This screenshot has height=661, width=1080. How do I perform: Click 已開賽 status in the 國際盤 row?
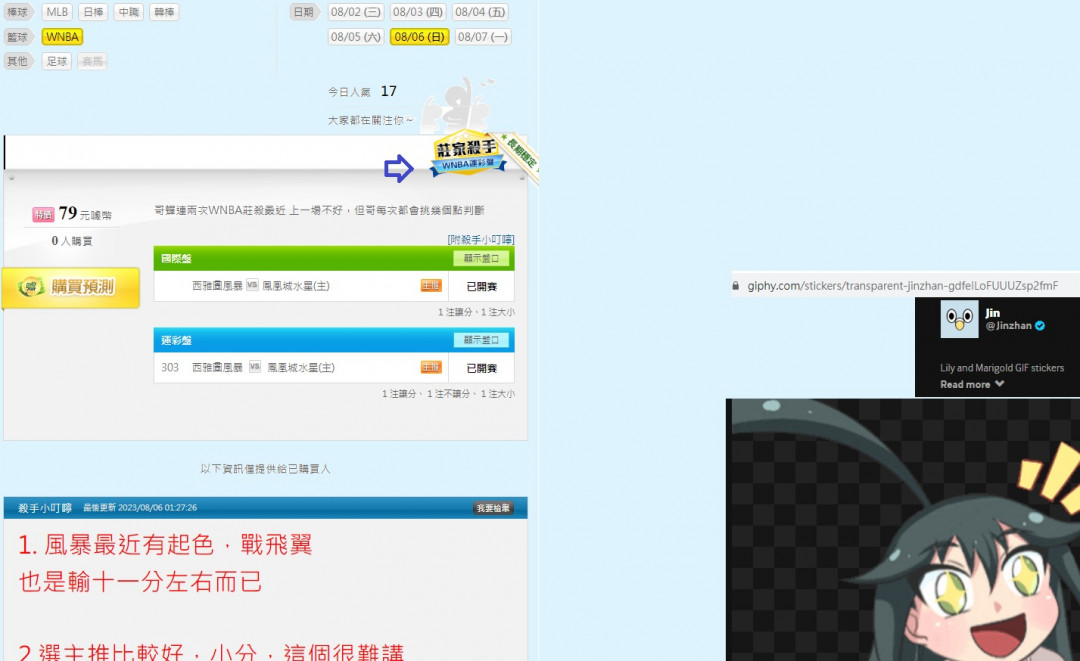(x=481, y=286)
